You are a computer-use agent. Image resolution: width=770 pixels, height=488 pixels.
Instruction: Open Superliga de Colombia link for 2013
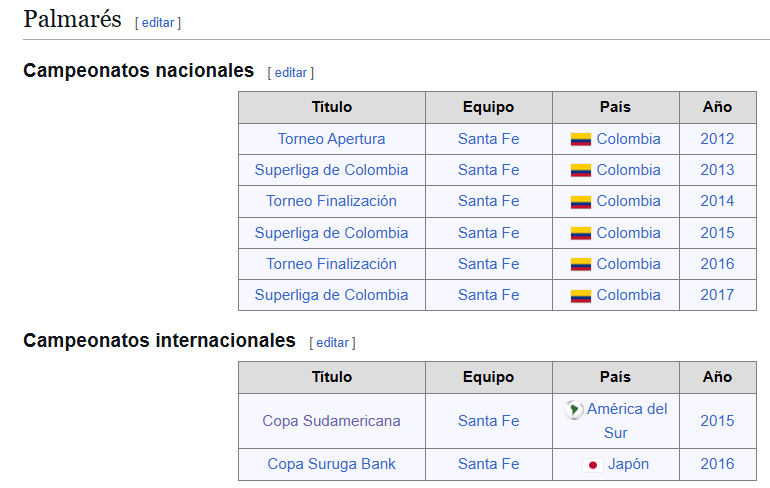point(331,170)
